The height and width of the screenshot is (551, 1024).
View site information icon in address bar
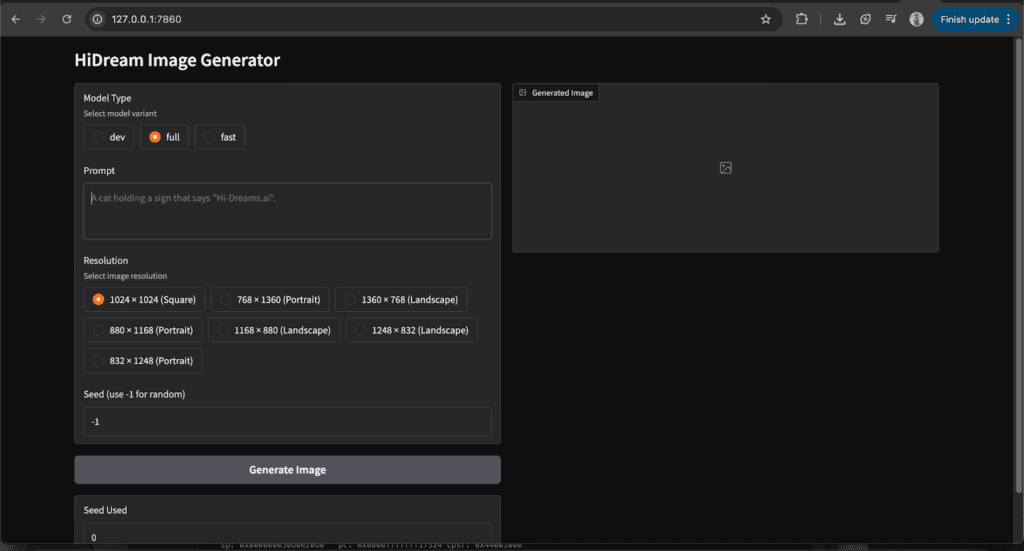[97, 20]
